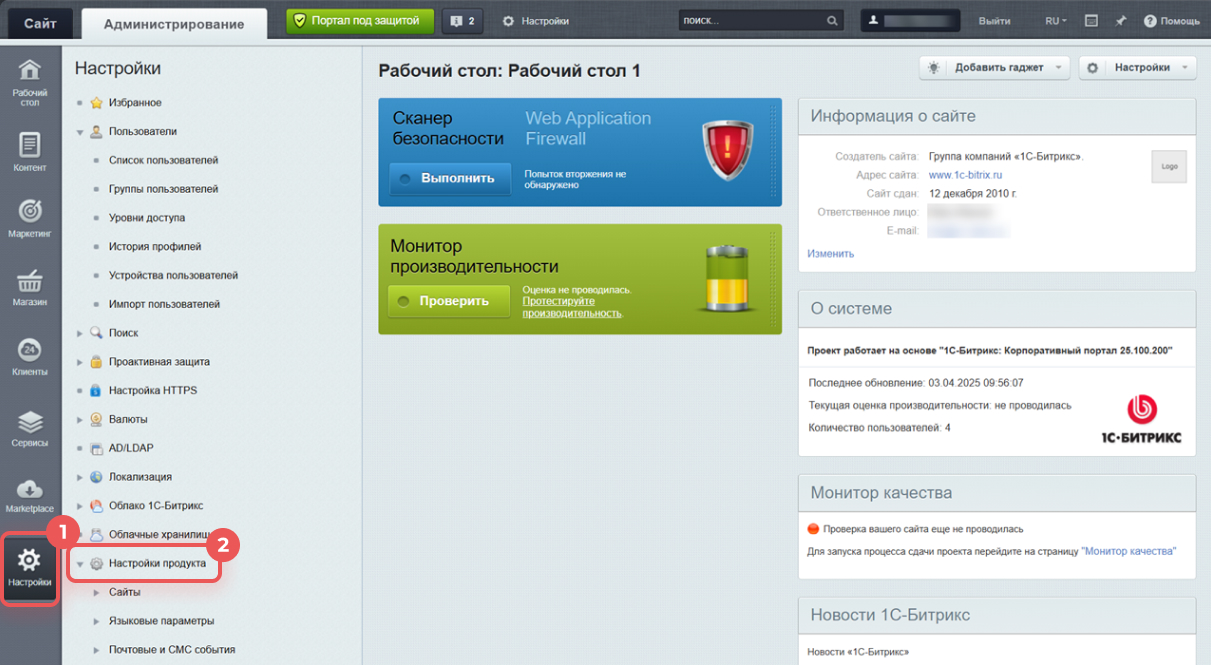Expand the Облако 1С-Битрикс tree node
Viewport: 1211px width, 665px height.
point(80,506)
